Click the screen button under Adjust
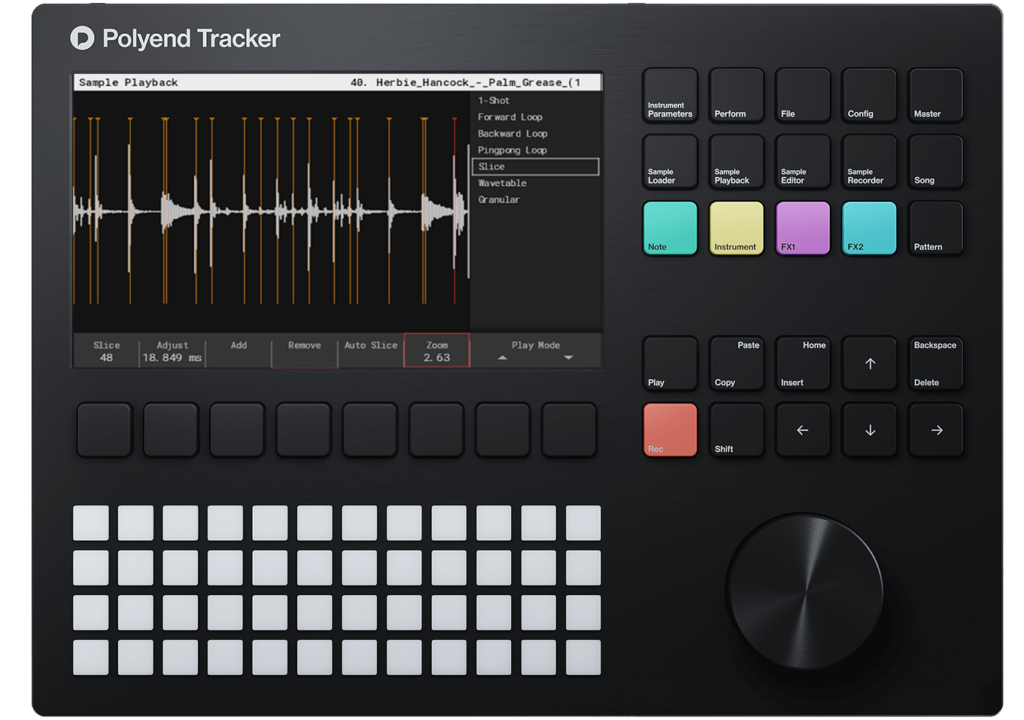Image resolution: width=1024 pixels, height=720 pixels. click(171, 430)
